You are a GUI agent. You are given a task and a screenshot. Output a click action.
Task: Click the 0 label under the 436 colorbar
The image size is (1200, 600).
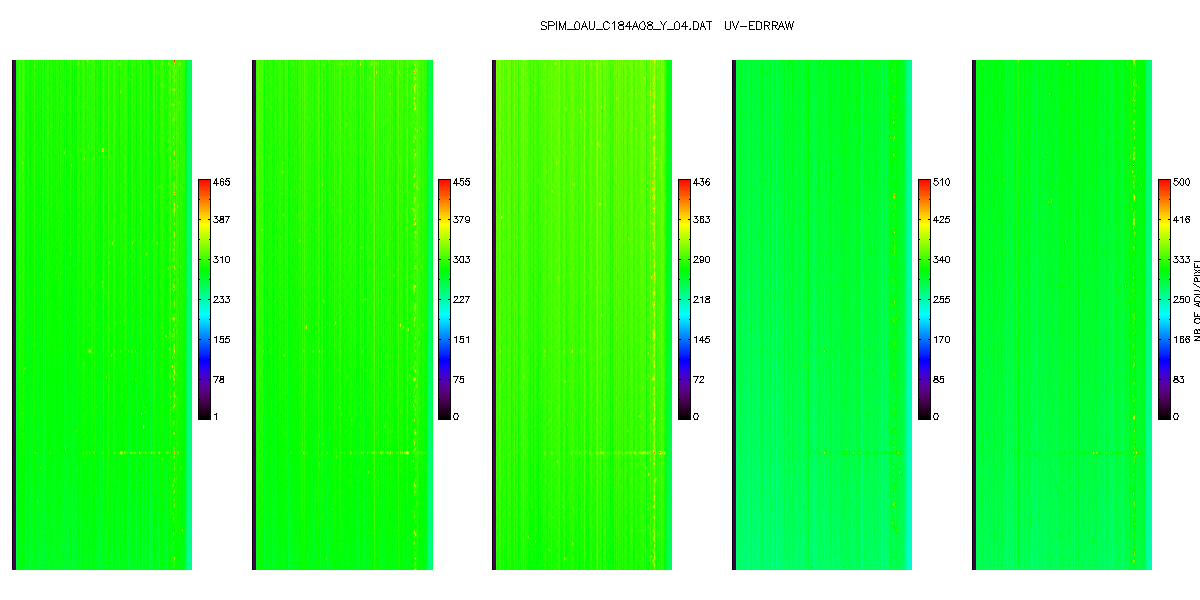click(696, 416)
